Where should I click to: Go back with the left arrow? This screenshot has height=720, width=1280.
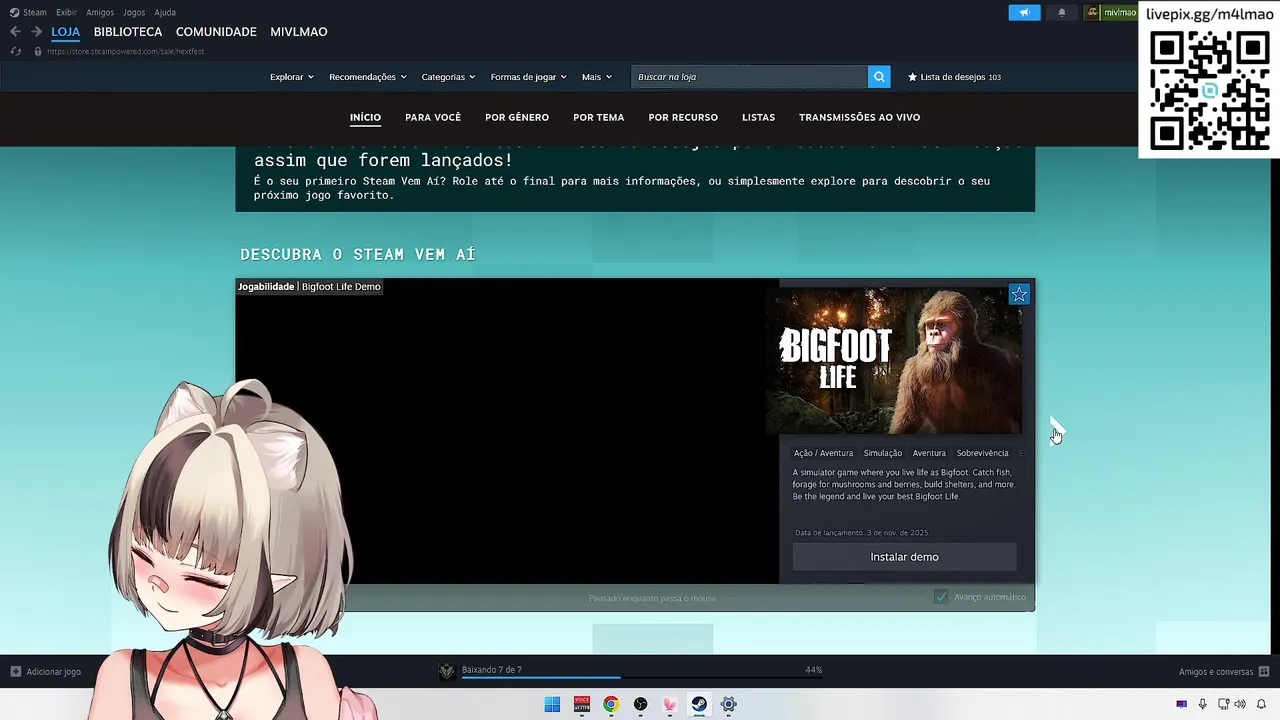tap(15, 32)
